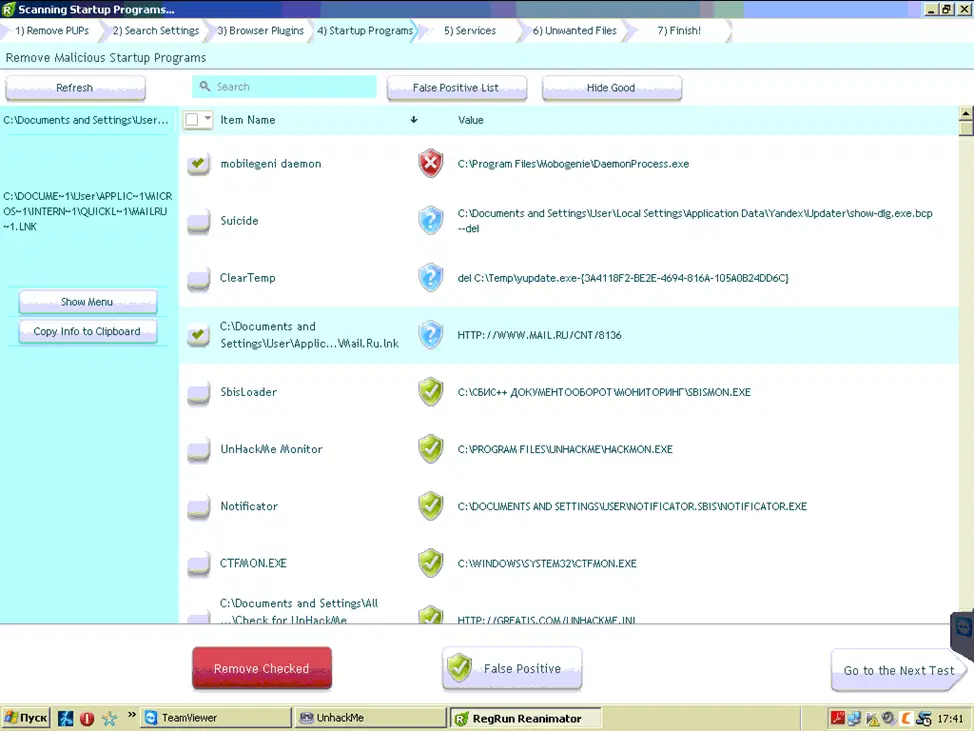Toggle the select-all checkbox in the header
Viewport: 974px width, 731px height.
click(x=192, y=119)
